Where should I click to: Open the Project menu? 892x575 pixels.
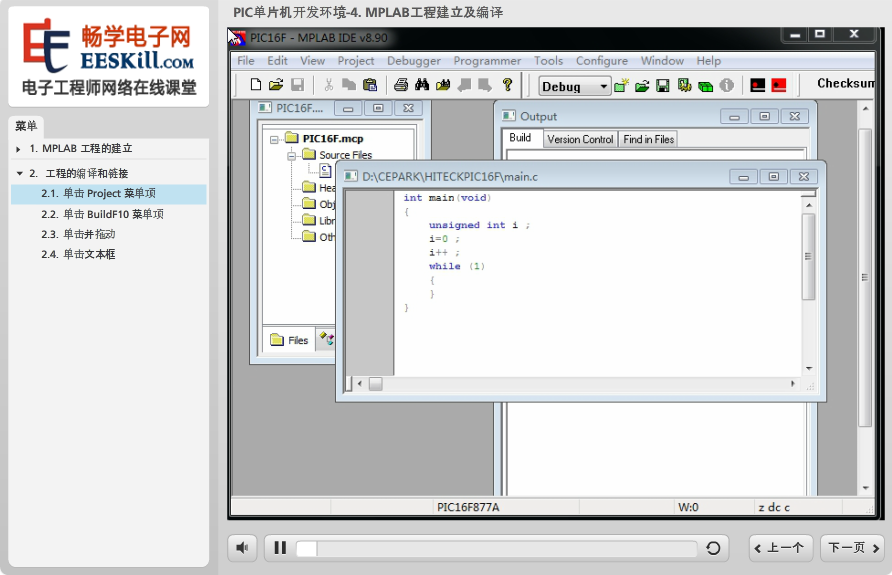coord(356,61)
